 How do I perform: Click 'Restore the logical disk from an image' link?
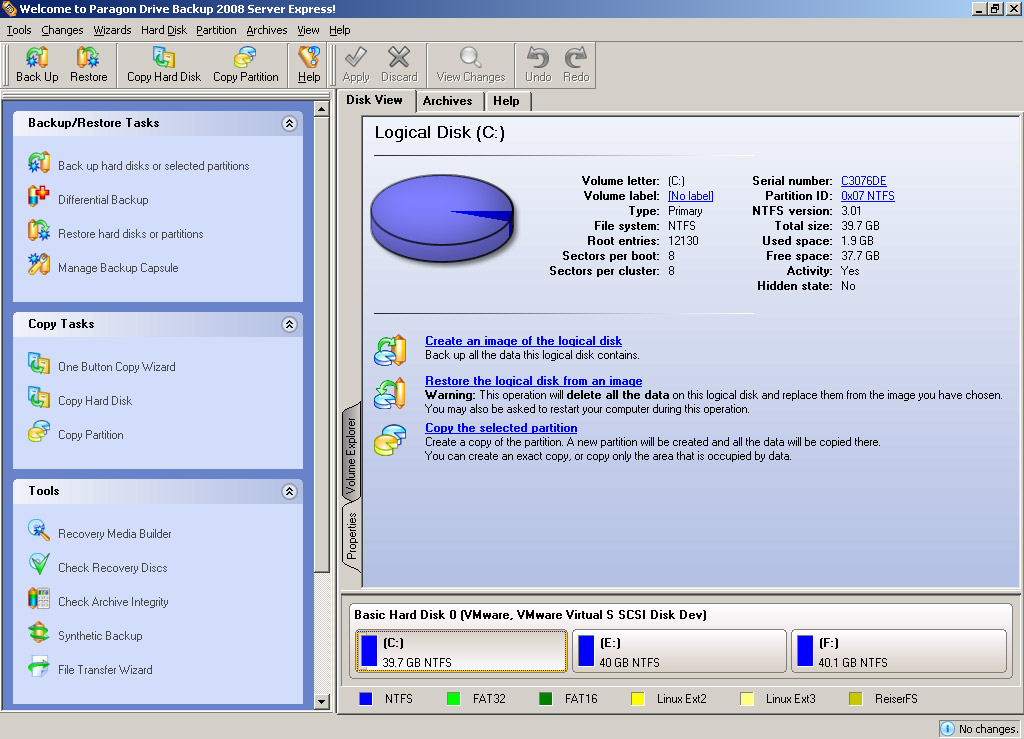point(534,381)
